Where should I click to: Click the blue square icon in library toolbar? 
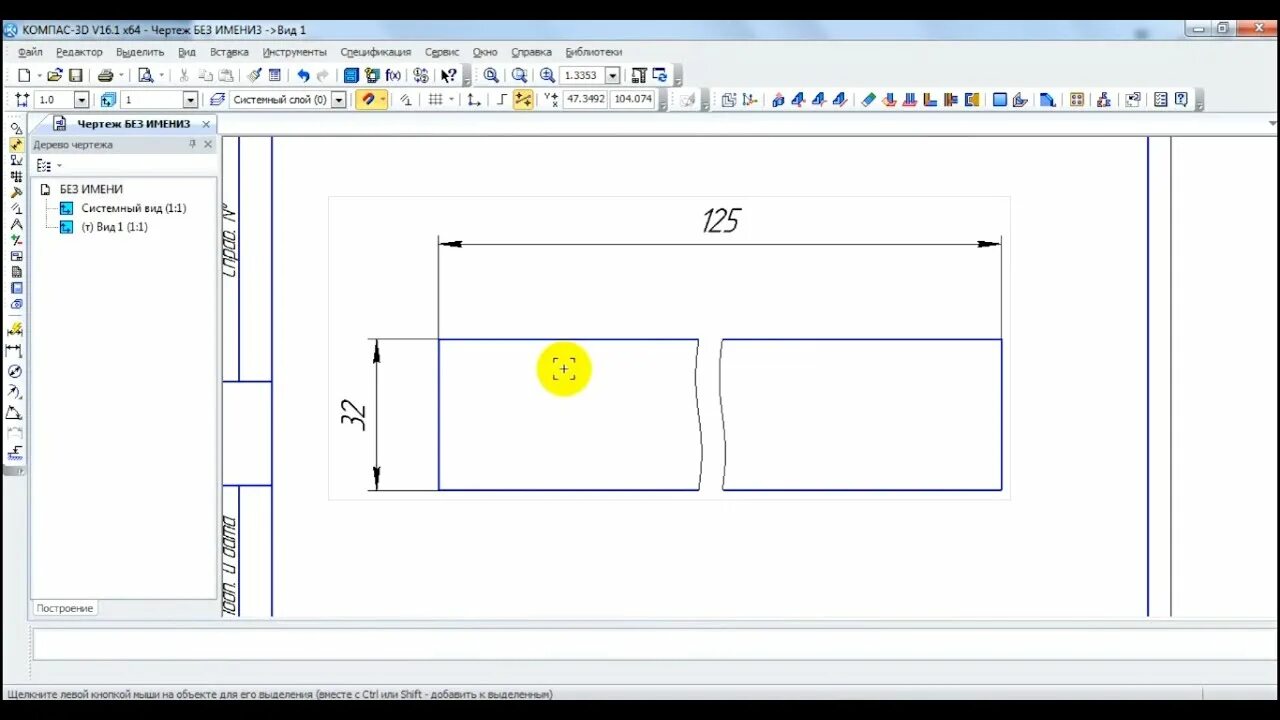(1000, 100)
